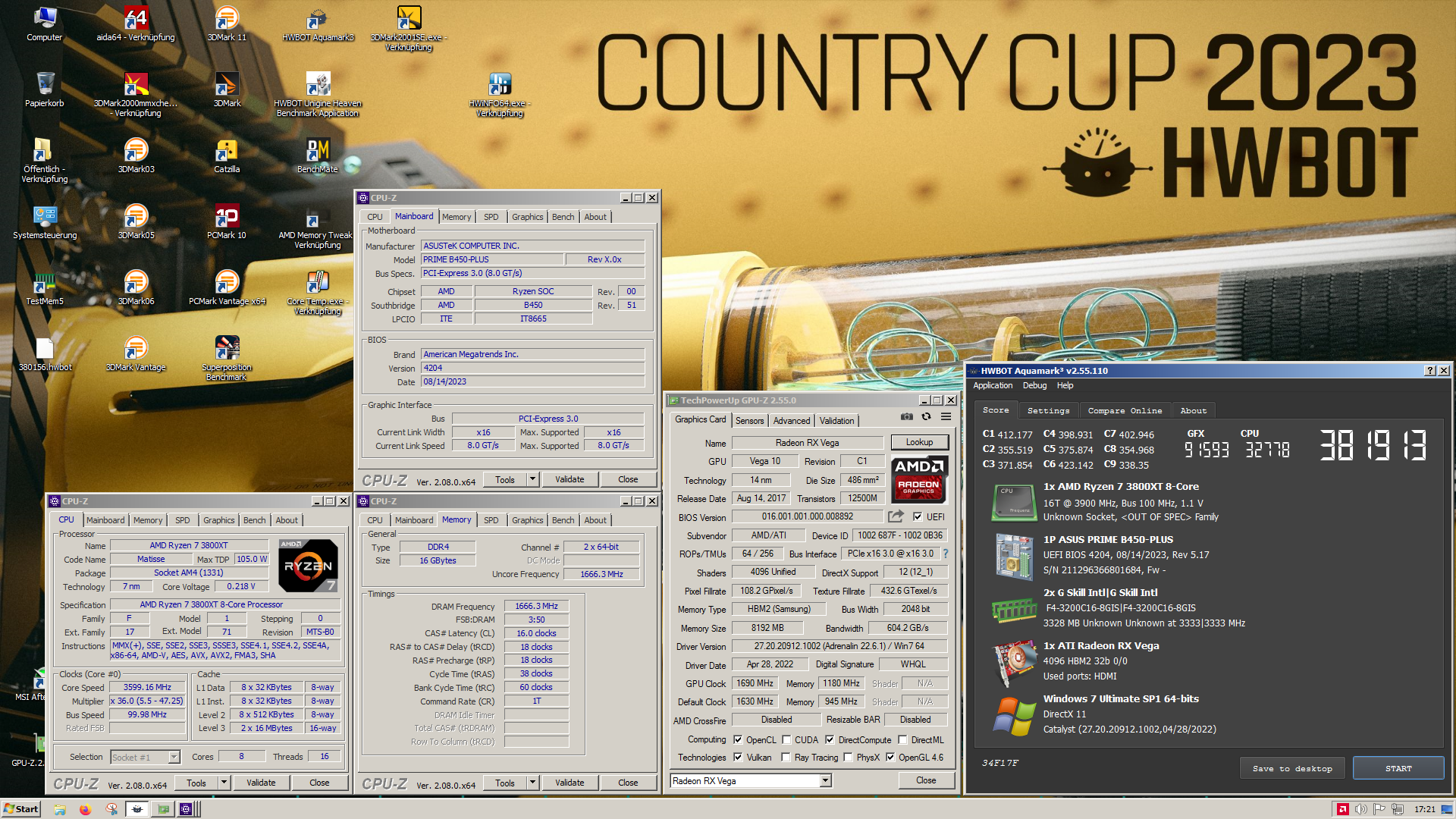The width and height of the screenshot is (1456, 819).
Task: Open HWBOT Unigine Heaven Benchmark shortcut
Action: click(318, 94)
